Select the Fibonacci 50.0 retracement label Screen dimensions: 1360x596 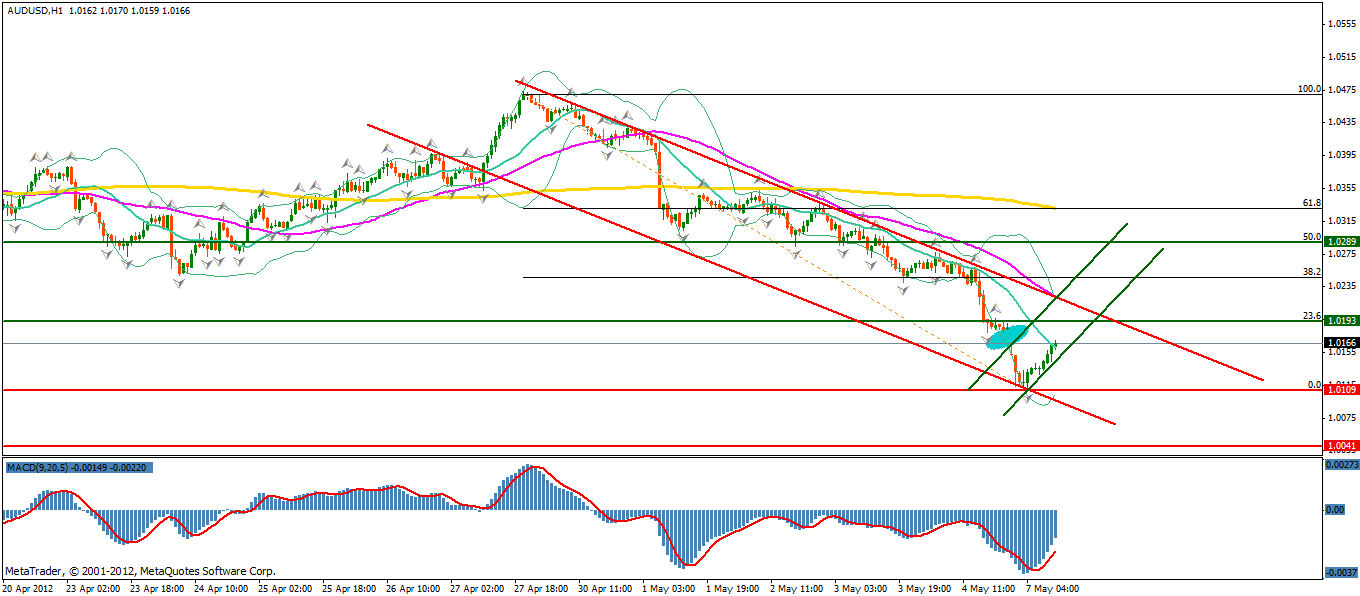pyautogui.click(x=1312, y=237)
